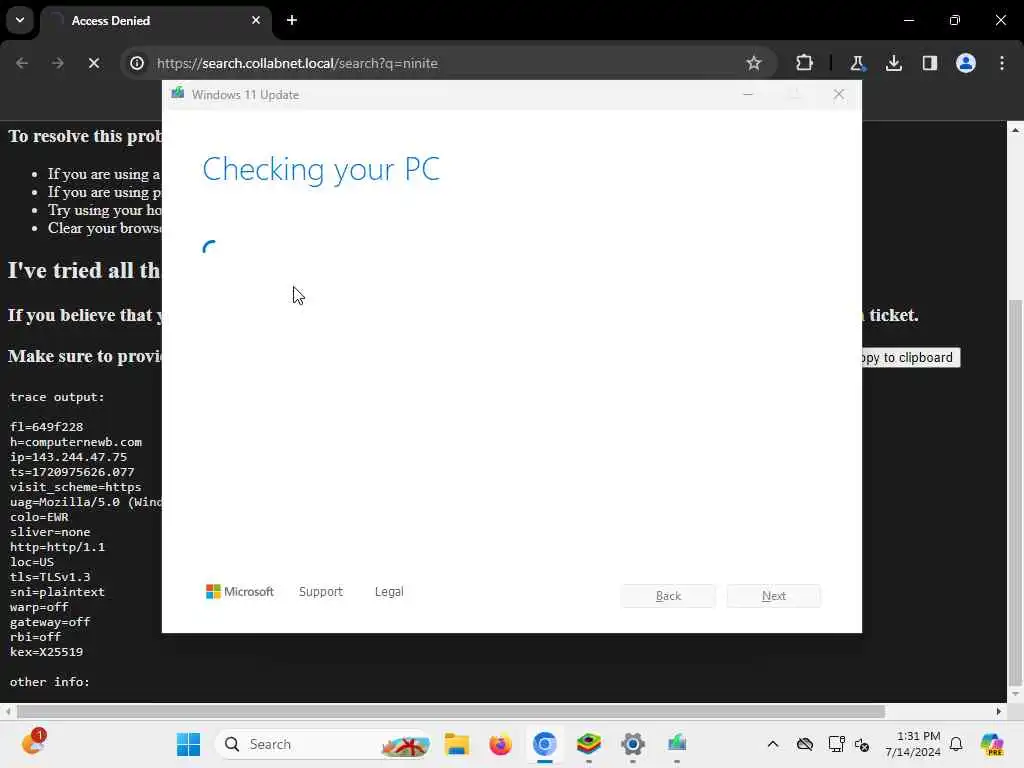1024x768 pixels.
Task: Click the horizontal page scrollbar
Action: click(451, 711)
